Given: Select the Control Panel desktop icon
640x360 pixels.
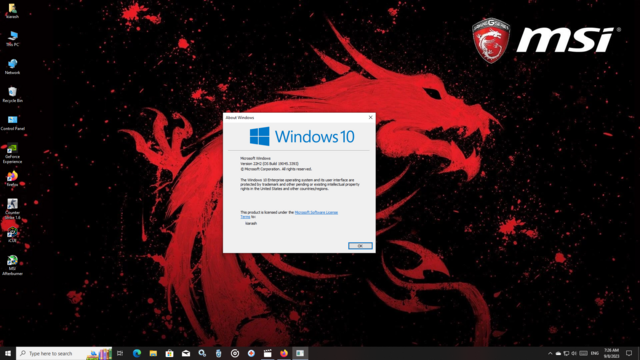Looking at the screenshot, I should [12, 122].
